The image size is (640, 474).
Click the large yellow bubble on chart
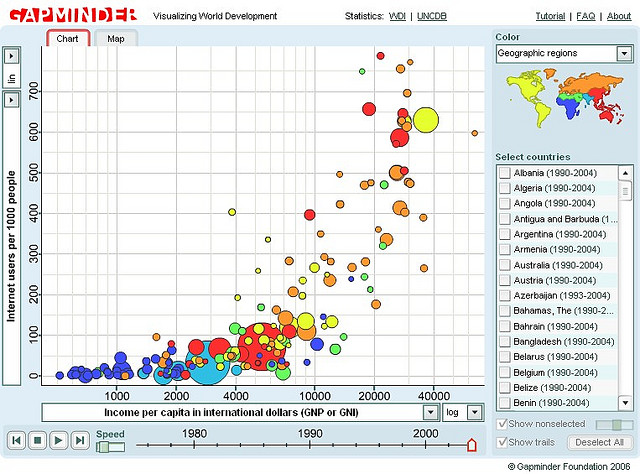[x=425, y=120]
